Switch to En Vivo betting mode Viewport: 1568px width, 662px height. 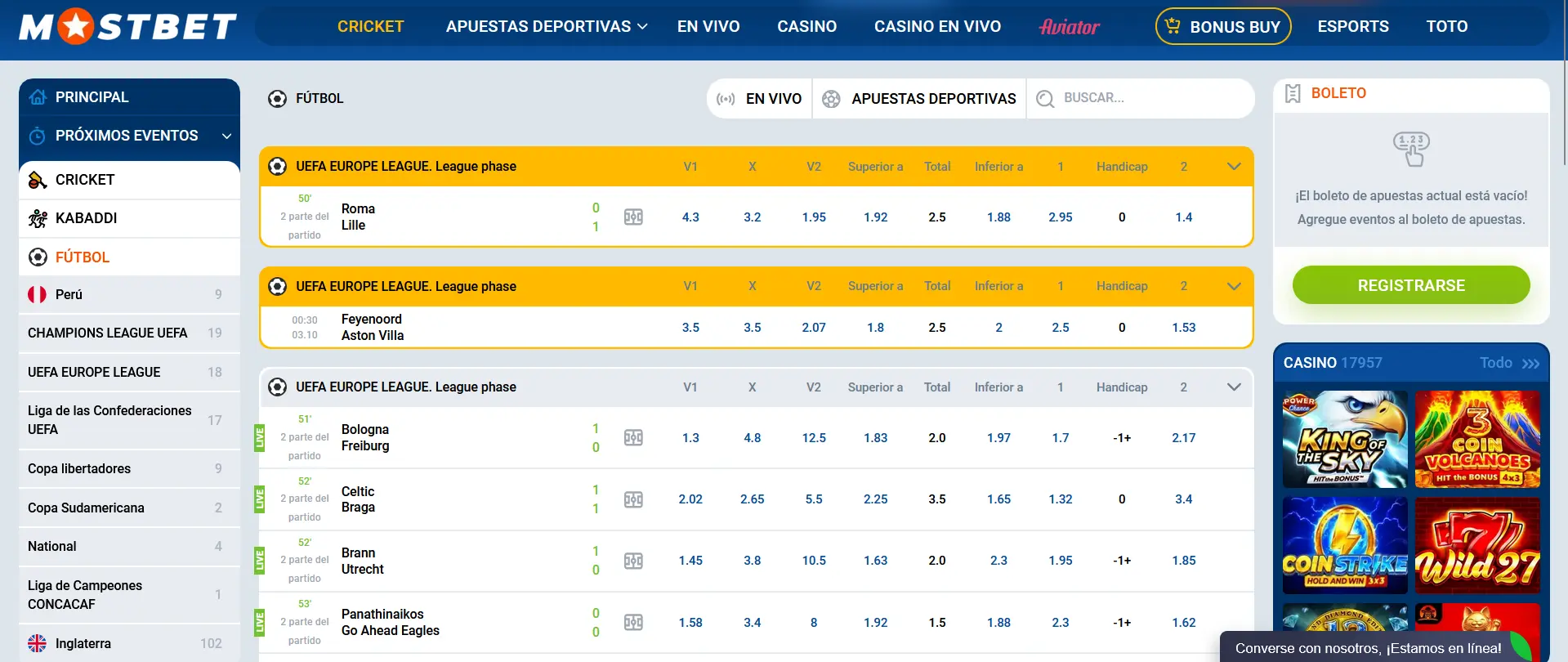759,99
